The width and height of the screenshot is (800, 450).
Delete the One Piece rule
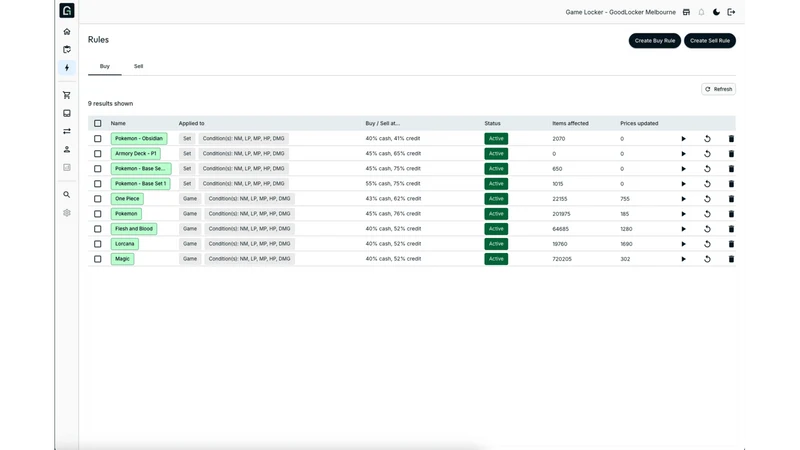[731, 199]
